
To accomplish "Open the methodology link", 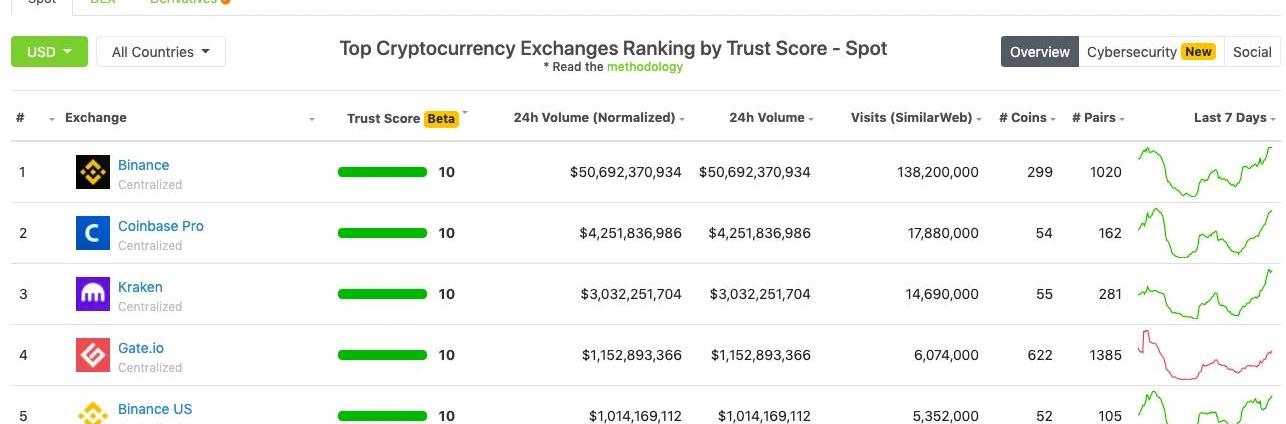I will [644, 67].
